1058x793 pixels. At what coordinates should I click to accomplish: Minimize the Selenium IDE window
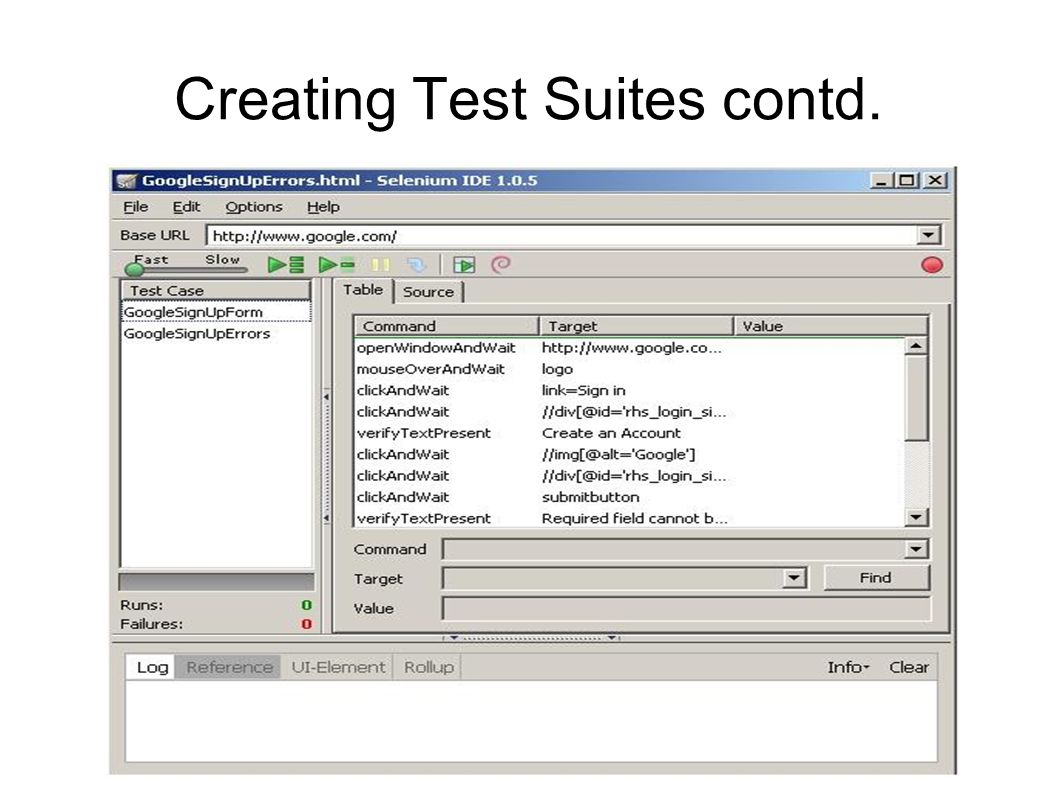pos(881,181)
